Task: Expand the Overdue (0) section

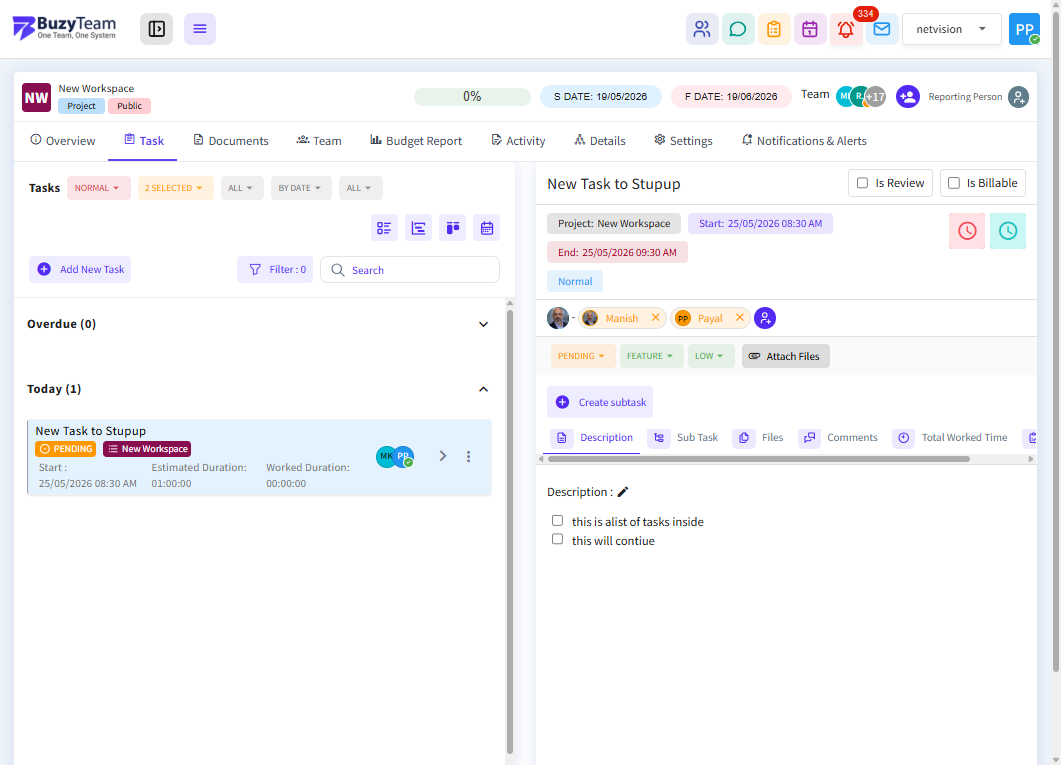Action: point(483,324)
